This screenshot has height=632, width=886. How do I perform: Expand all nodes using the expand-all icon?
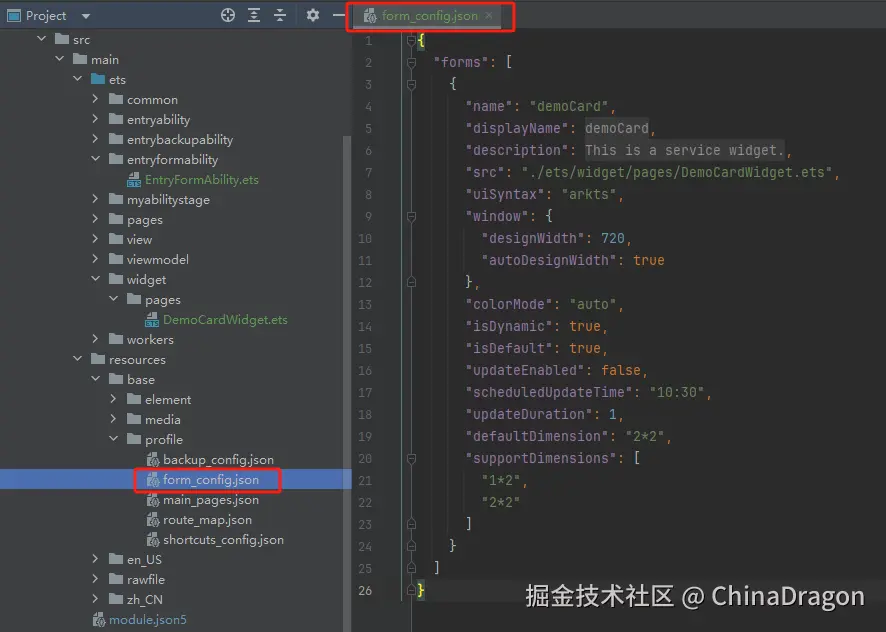(253, 15)
